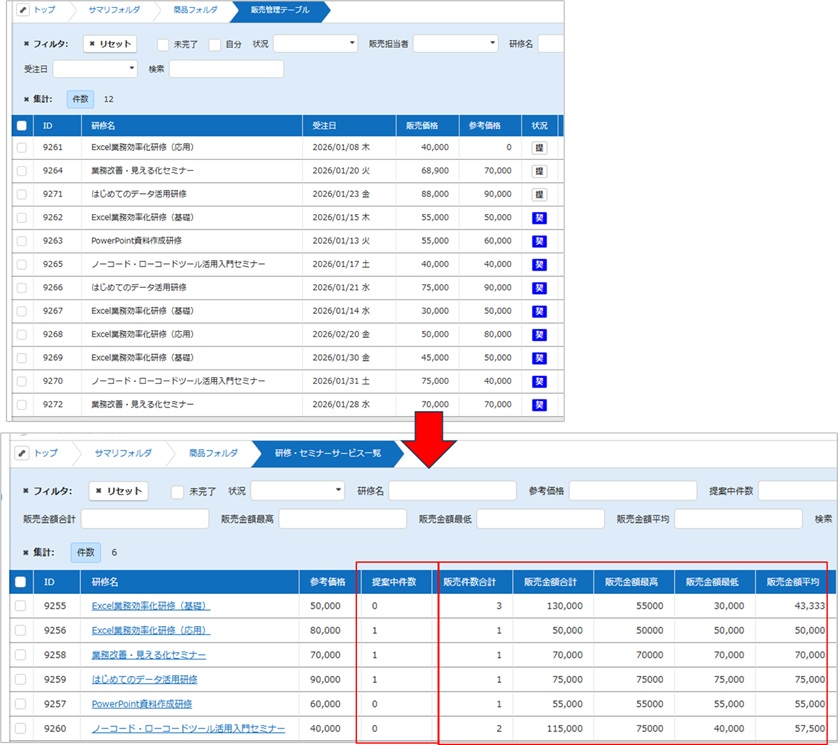
Task: Select the checkbox for row ID 9263
Action: click(22, 241)
